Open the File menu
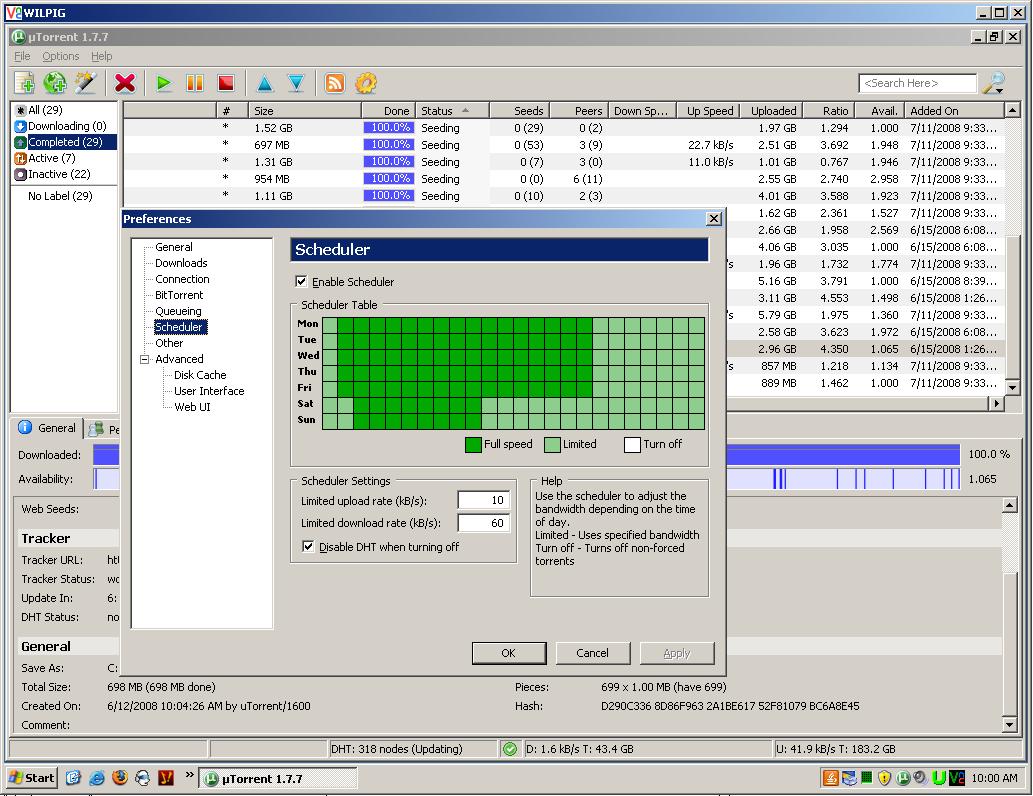The height and width of the screenshot is (796, 1033). point(22,56)
